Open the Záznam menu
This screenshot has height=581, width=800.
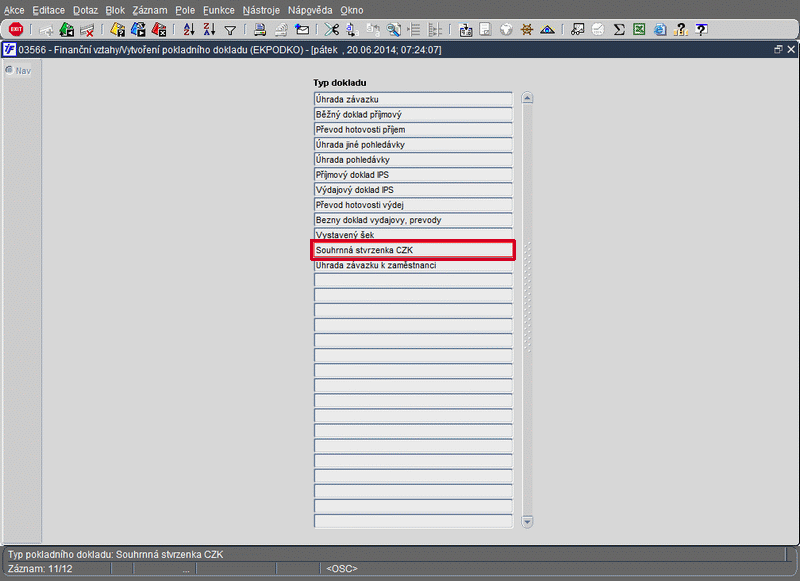tap(149, 10)
